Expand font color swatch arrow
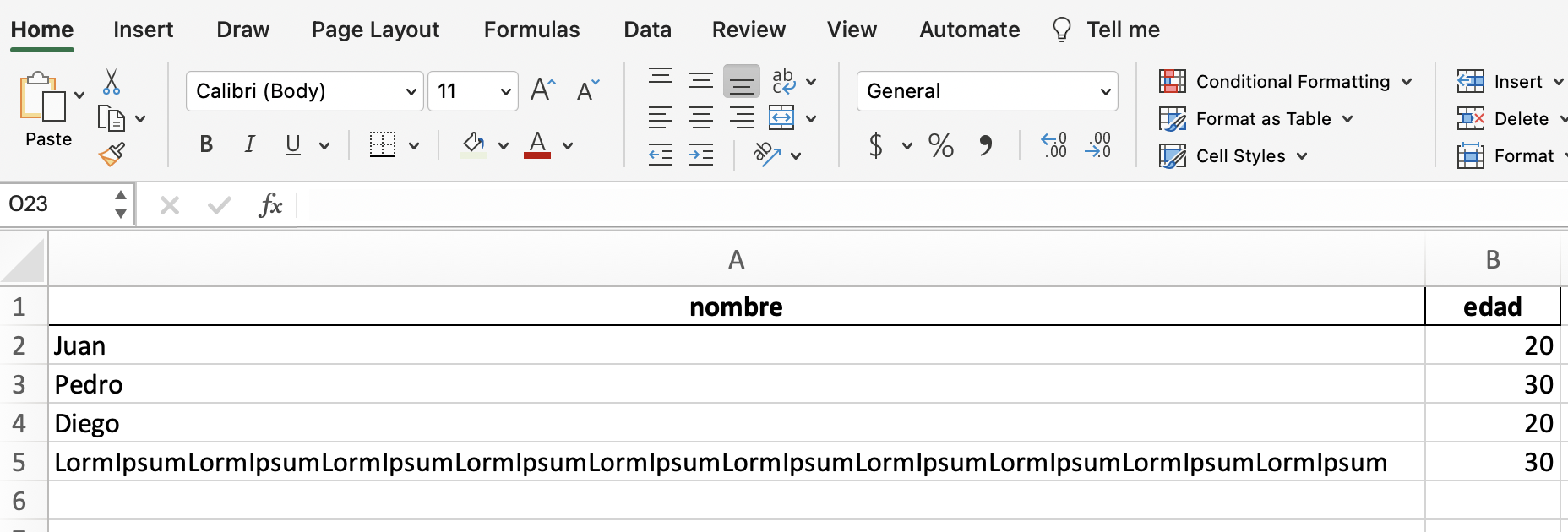Image resolution: width=1568 pixels, height=532 pixels. point(568,145)
